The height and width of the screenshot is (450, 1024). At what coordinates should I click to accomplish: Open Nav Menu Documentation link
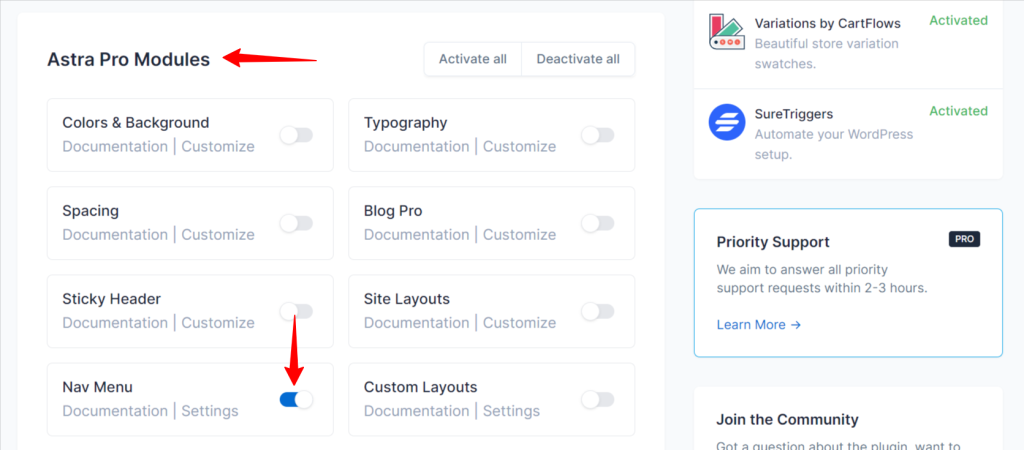click(115, 411)
